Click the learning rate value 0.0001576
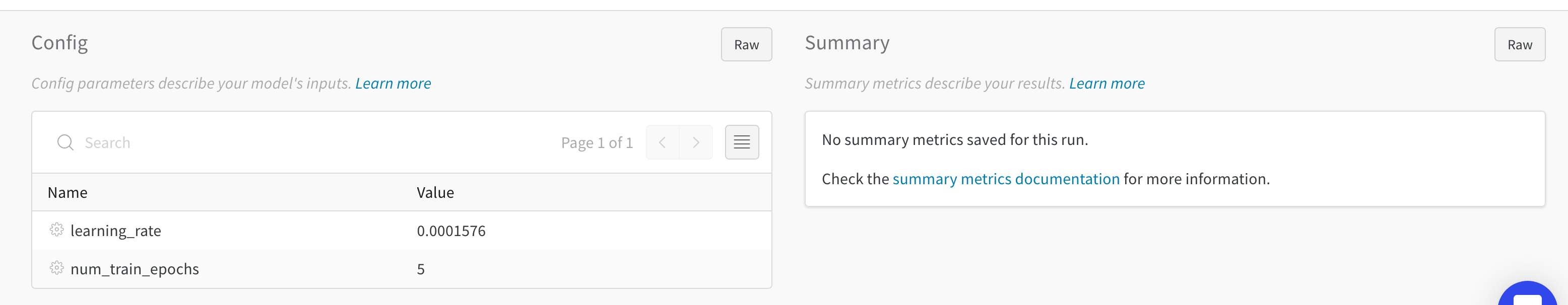This screenshot has height=305, width=1568. 451,231
